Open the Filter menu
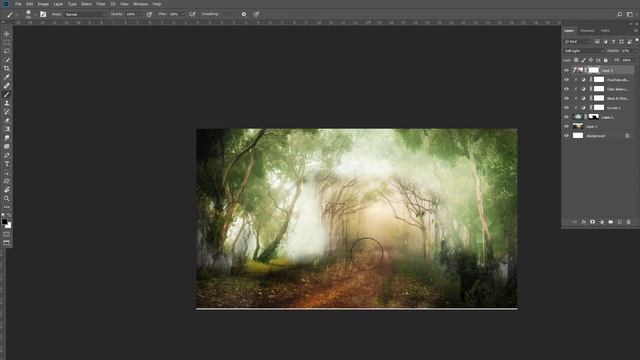Image resolution: width=640 pixels, height=360 pixels. coord(101,4)
